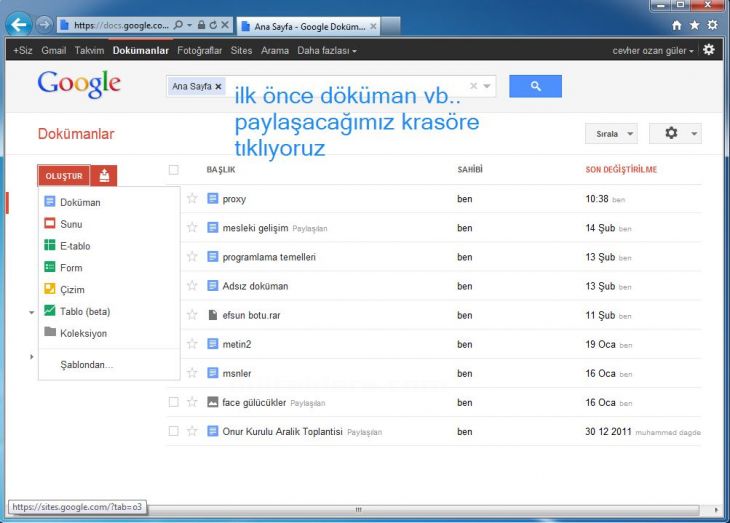Open the address bar dropdown arrow
Screen dimensions: 730x523
coord(189,25)
